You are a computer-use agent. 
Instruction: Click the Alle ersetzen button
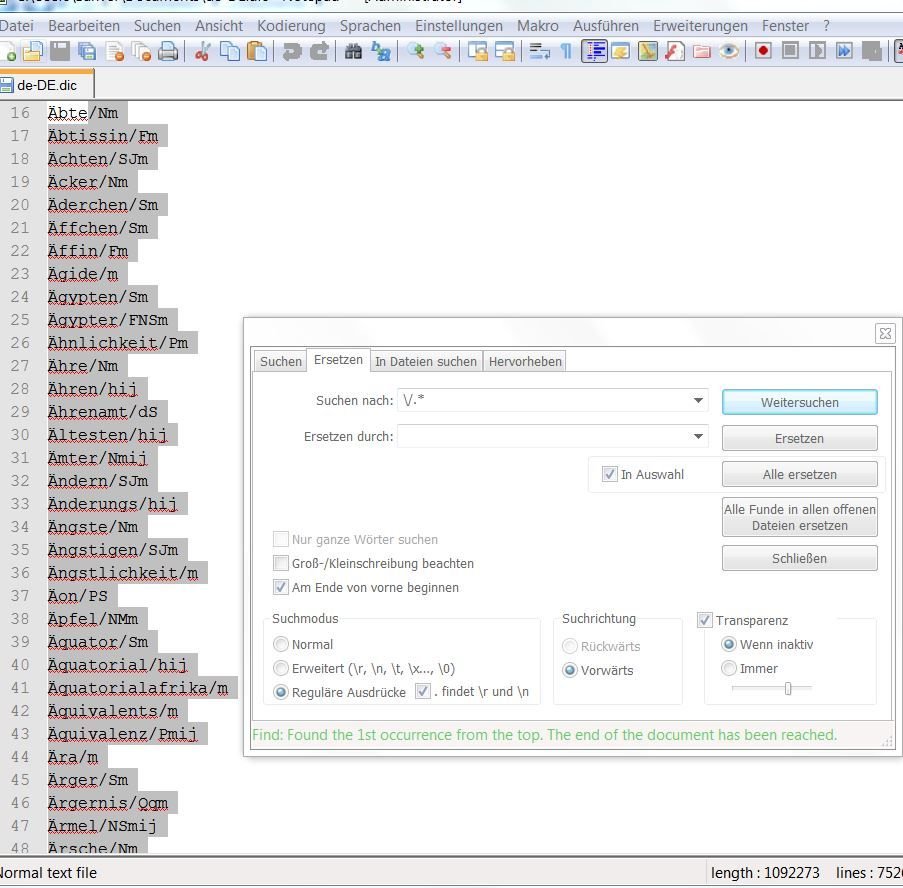(x=799, y=474)
